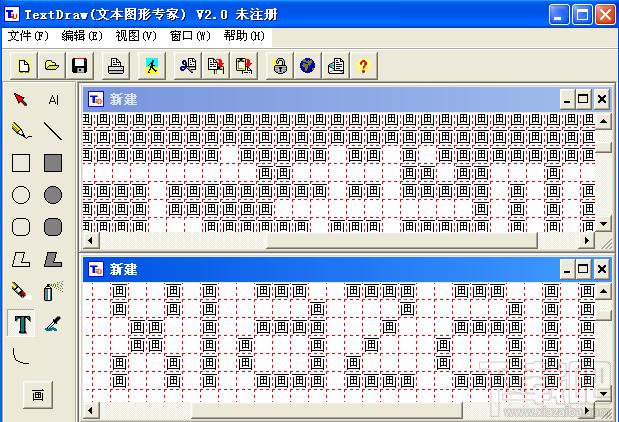Screen dimensions: 619x422
Task: Open the 文件(F) menu
Action: click(28, 36)
